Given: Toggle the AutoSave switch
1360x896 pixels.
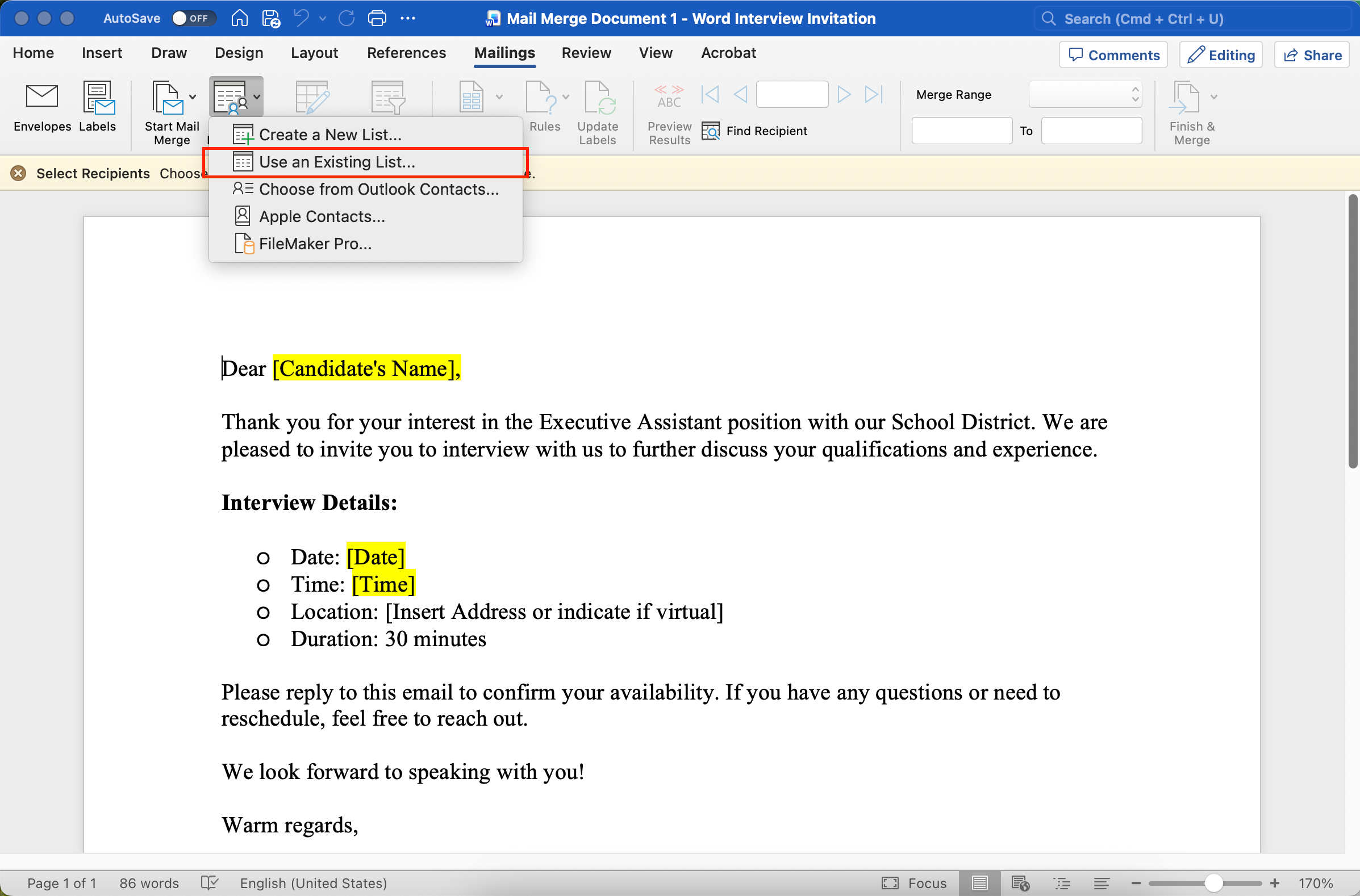Looking at the screenshot, I should pyautogui.click(x=193, y=18).
